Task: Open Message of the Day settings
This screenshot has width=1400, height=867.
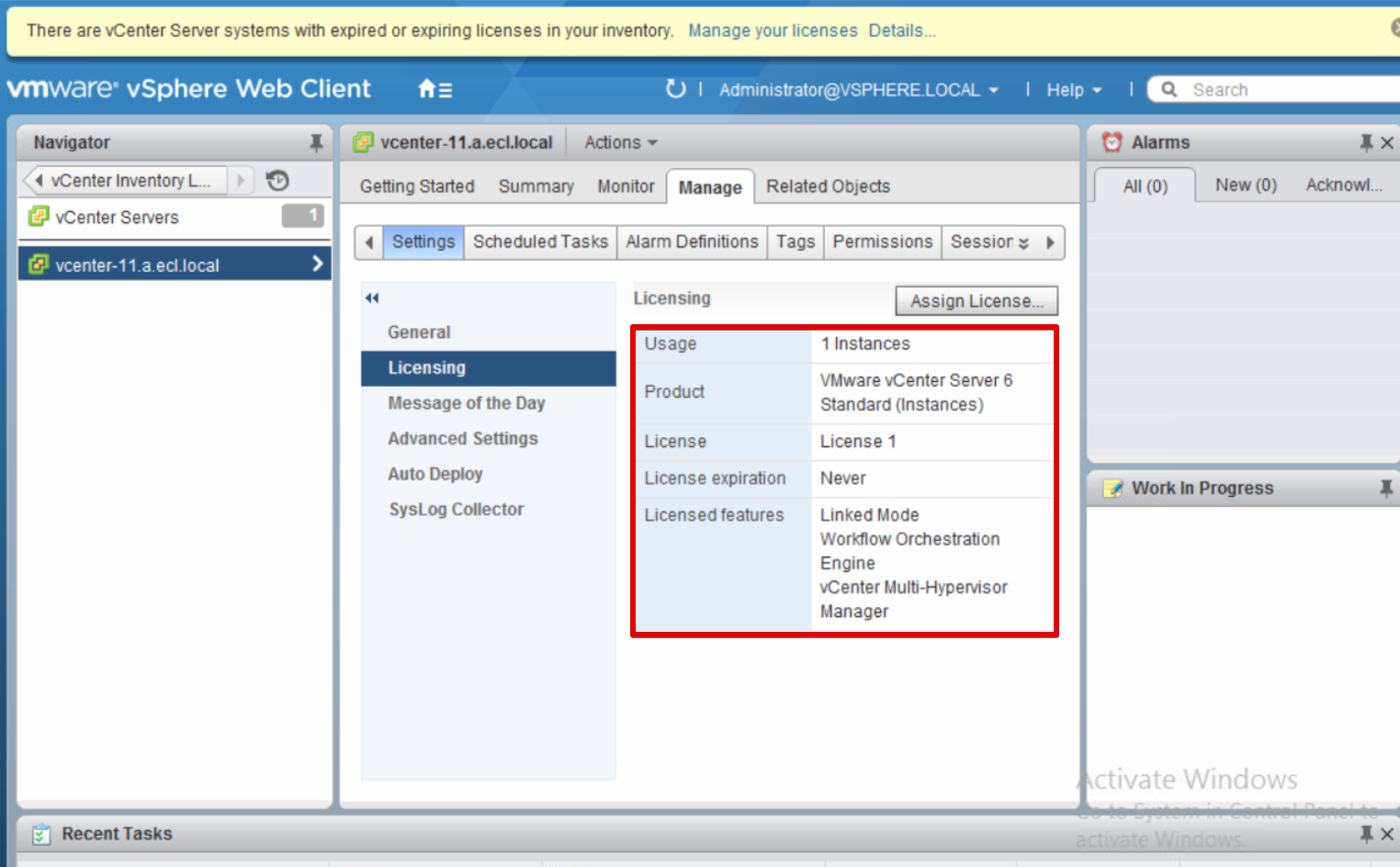Action: pyautogui.click(x=489, y=403)
